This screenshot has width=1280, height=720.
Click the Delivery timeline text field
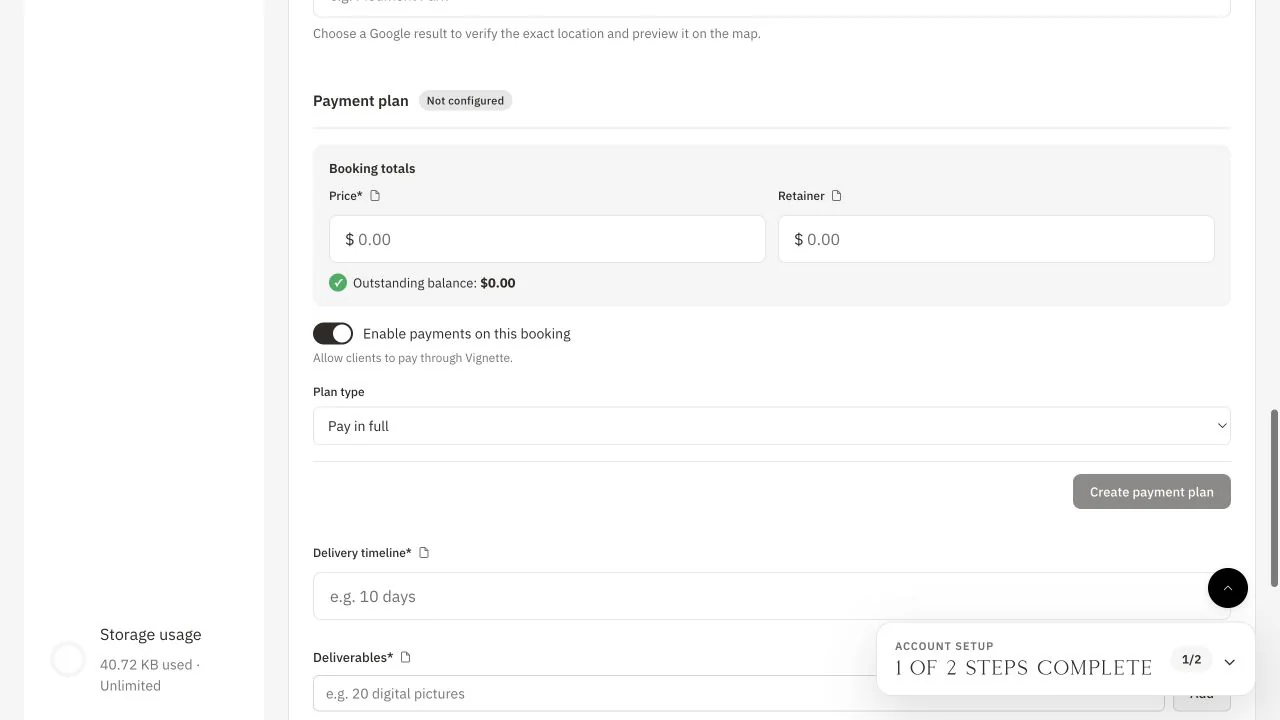click(x=772, y=596)
